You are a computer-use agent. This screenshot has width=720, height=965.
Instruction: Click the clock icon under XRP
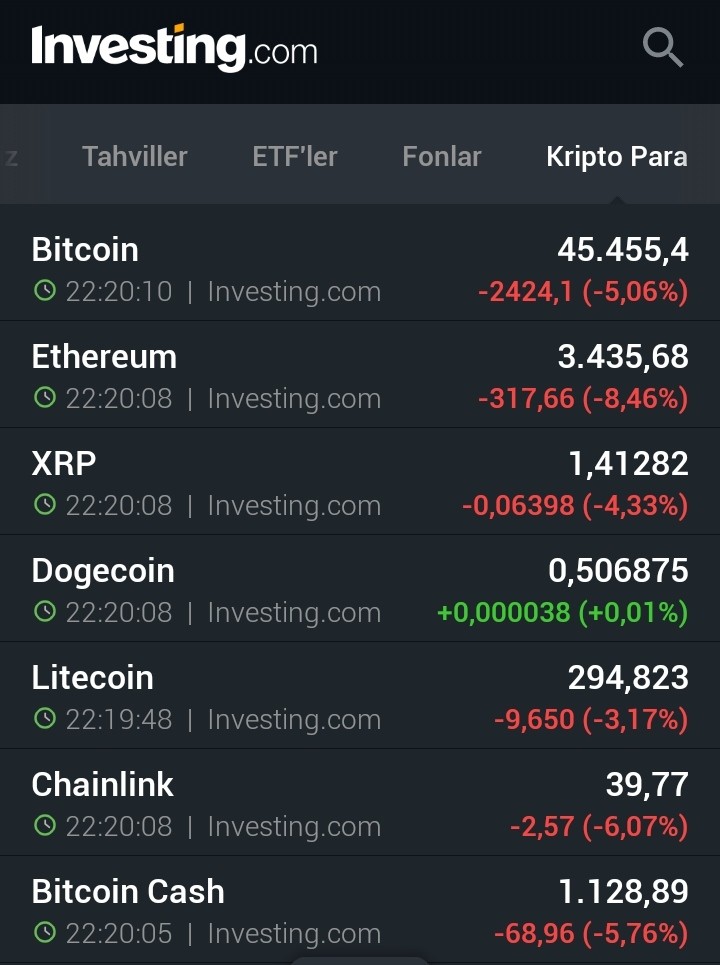[45, 504]
